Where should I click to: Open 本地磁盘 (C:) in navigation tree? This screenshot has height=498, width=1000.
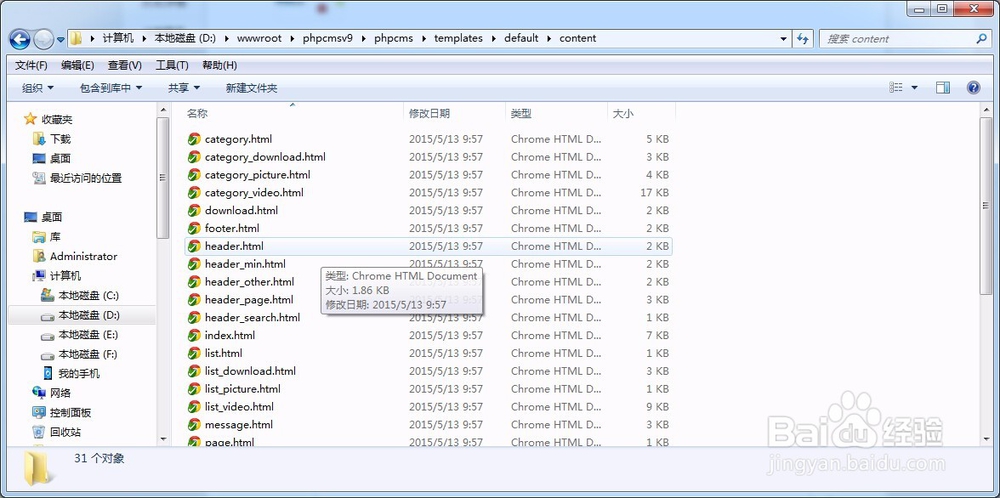[x=88, y=295]
